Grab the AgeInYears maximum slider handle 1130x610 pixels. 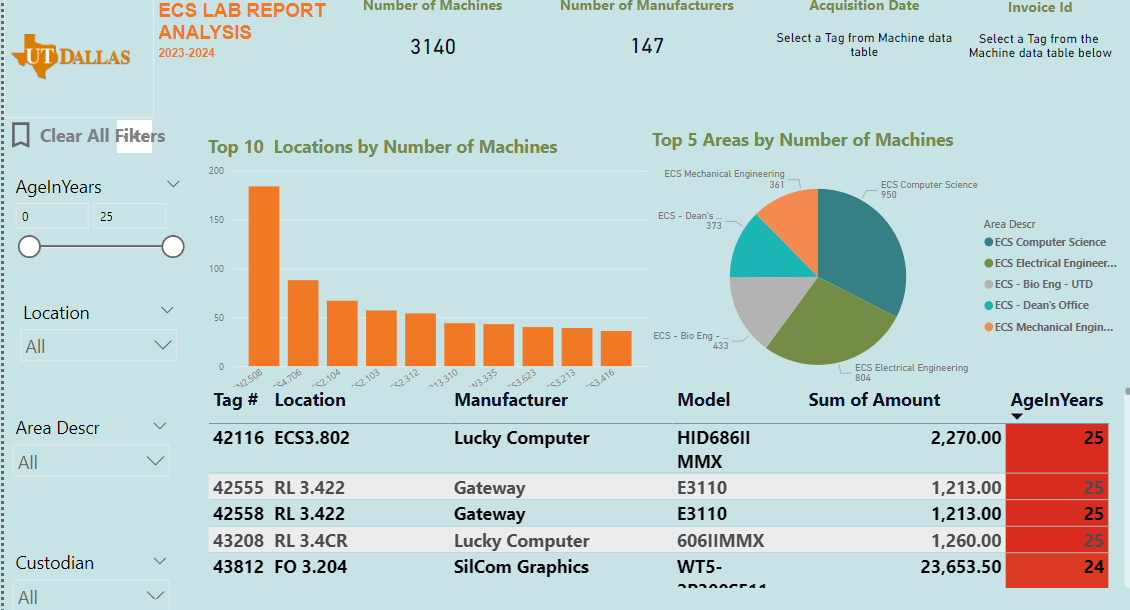[173, 247]
